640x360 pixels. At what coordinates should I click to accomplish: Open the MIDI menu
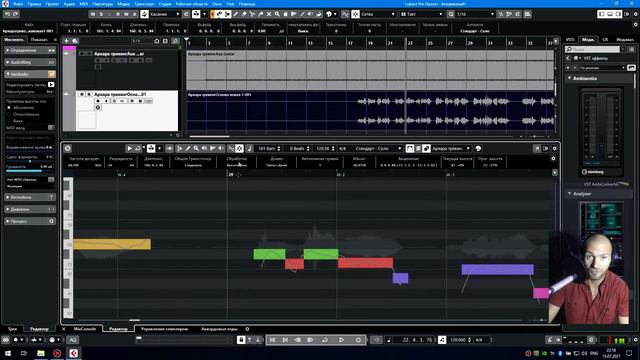click(84, 4)
